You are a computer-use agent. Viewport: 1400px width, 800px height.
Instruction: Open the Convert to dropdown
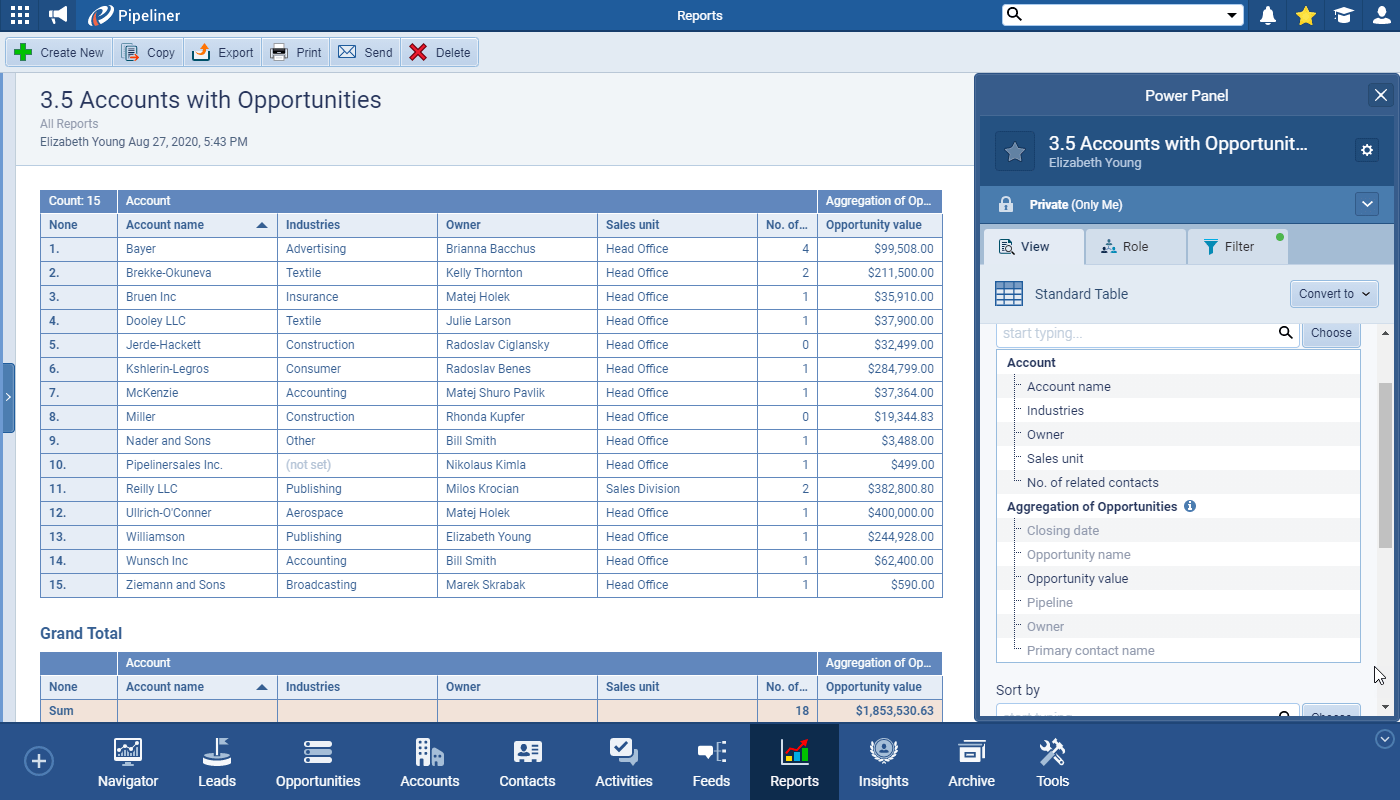[x=1334, y=294]
